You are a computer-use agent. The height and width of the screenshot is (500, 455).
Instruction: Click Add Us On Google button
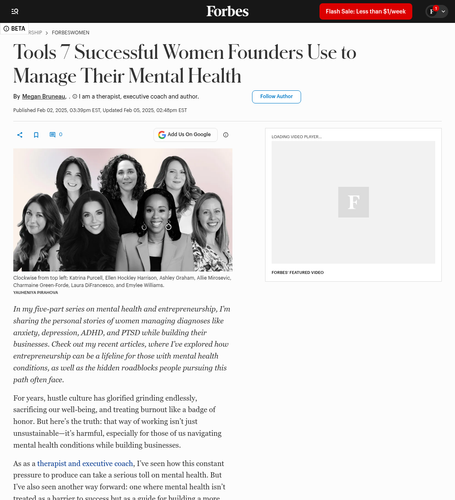[185, 135]
